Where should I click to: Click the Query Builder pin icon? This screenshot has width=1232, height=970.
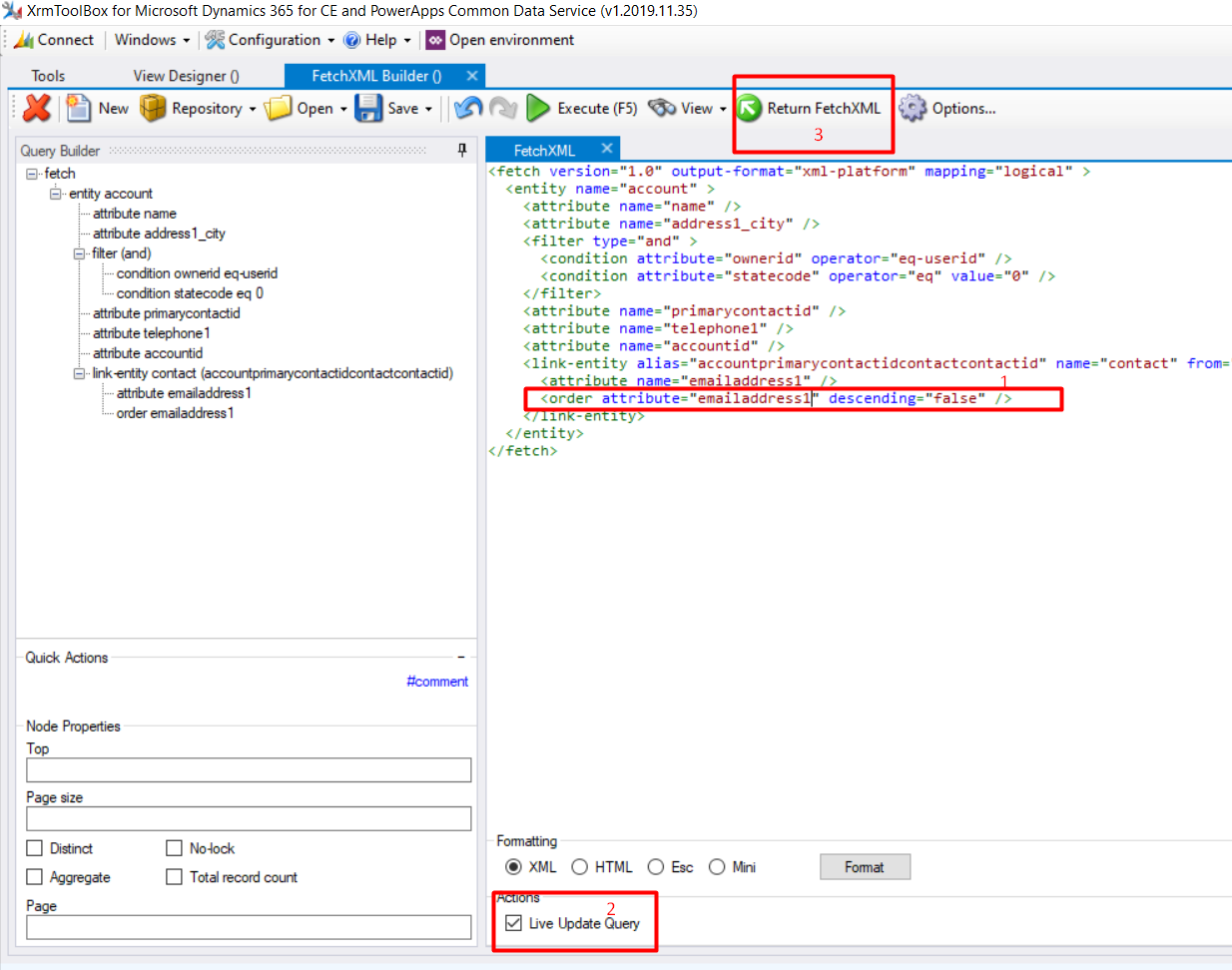pyautogui.click(x=462, y=150)
